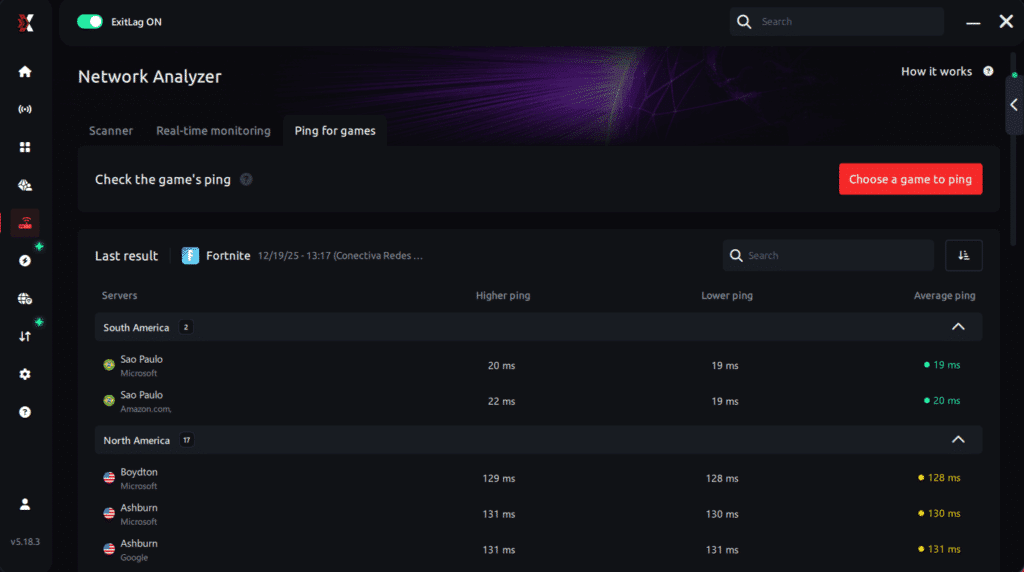This screenshot has height=572, width=1024.
Task: Click the North America count badge 17
Action: pyautogui.click(x=187, y=440)
